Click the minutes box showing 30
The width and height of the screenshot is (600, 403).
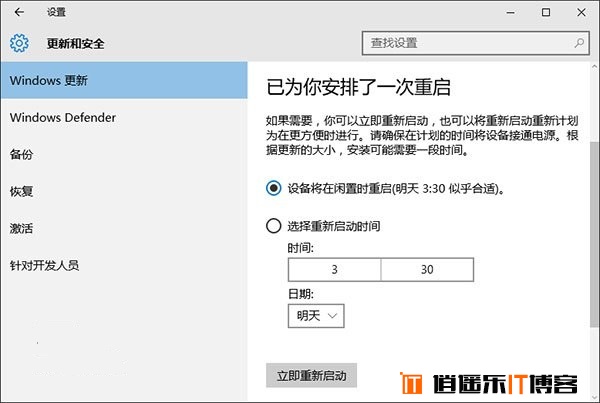tap(427, 269)
